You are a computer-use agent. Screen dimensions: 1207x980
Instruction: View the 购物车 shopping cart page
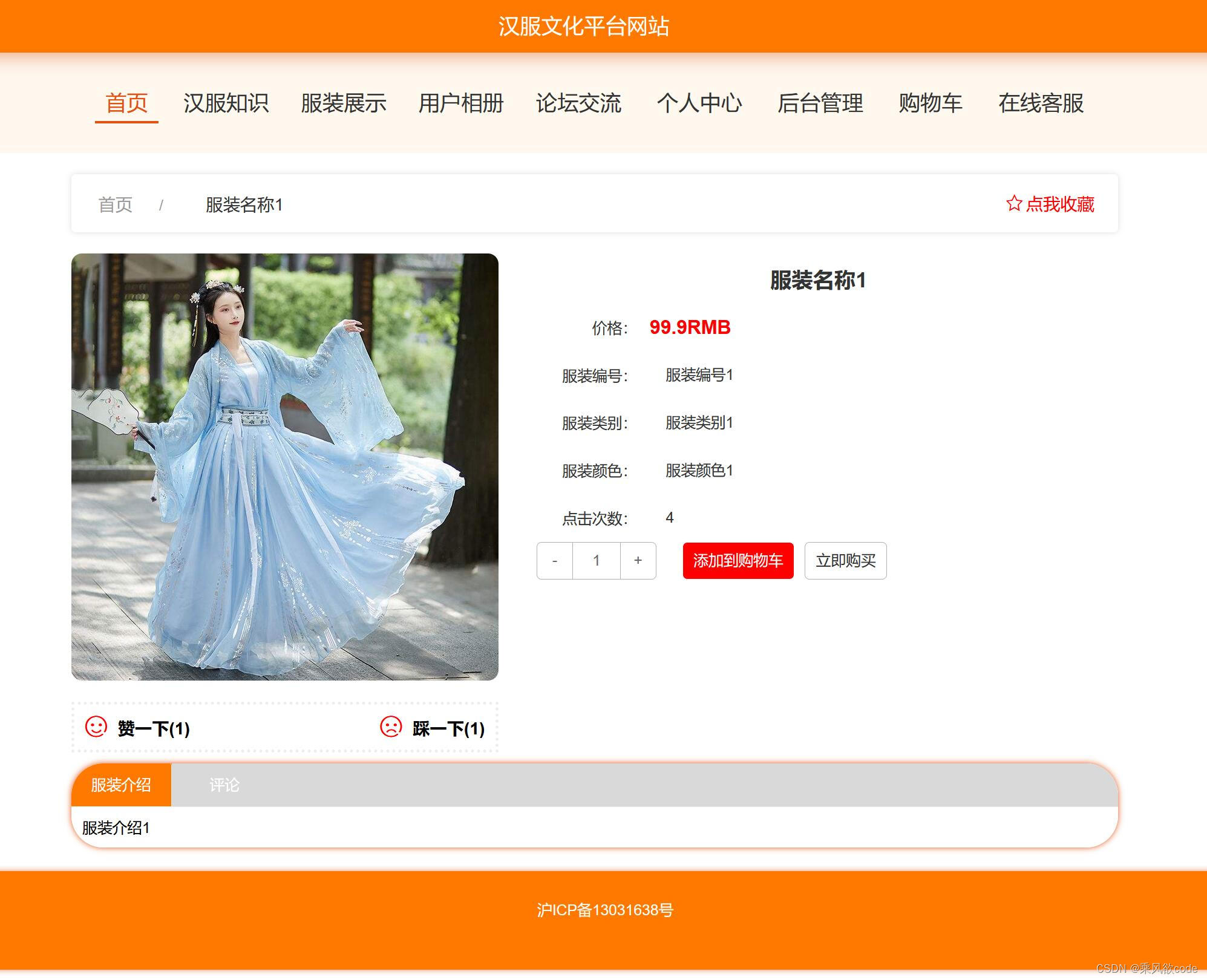[x=931, y=103]
